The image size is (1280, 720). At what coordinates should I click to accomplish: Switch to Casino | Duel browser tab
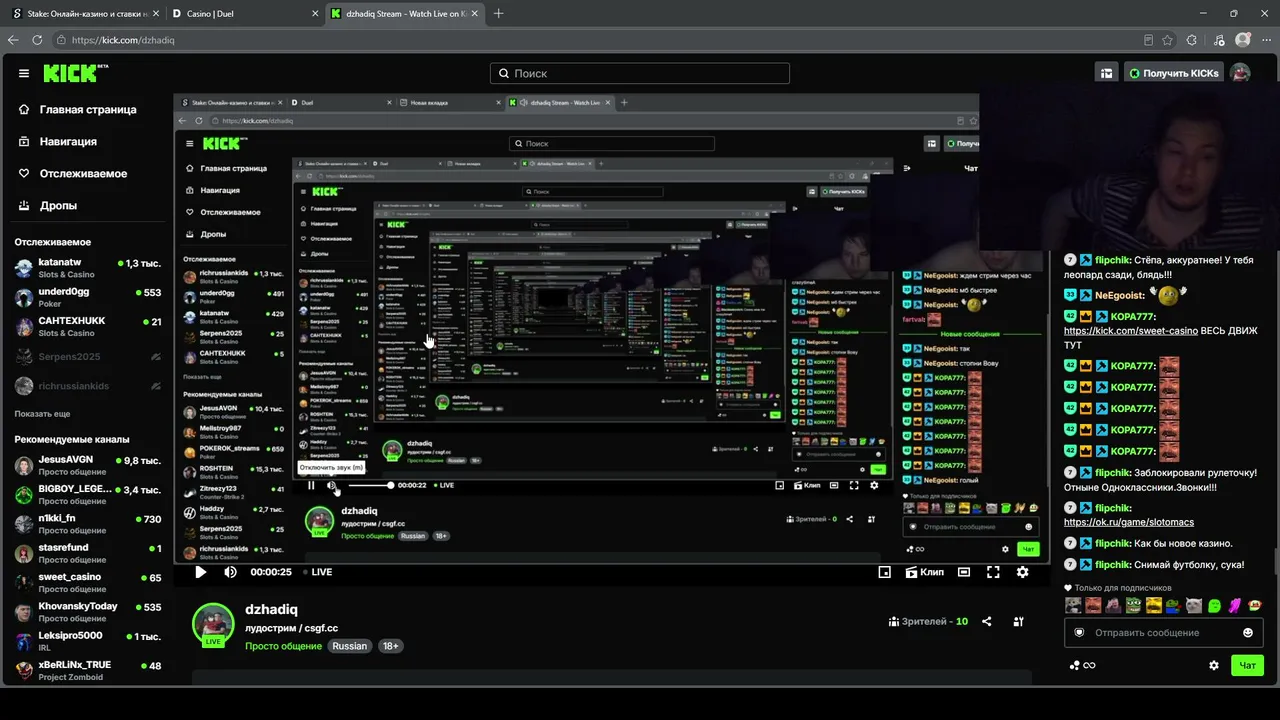tap(244, 14)
